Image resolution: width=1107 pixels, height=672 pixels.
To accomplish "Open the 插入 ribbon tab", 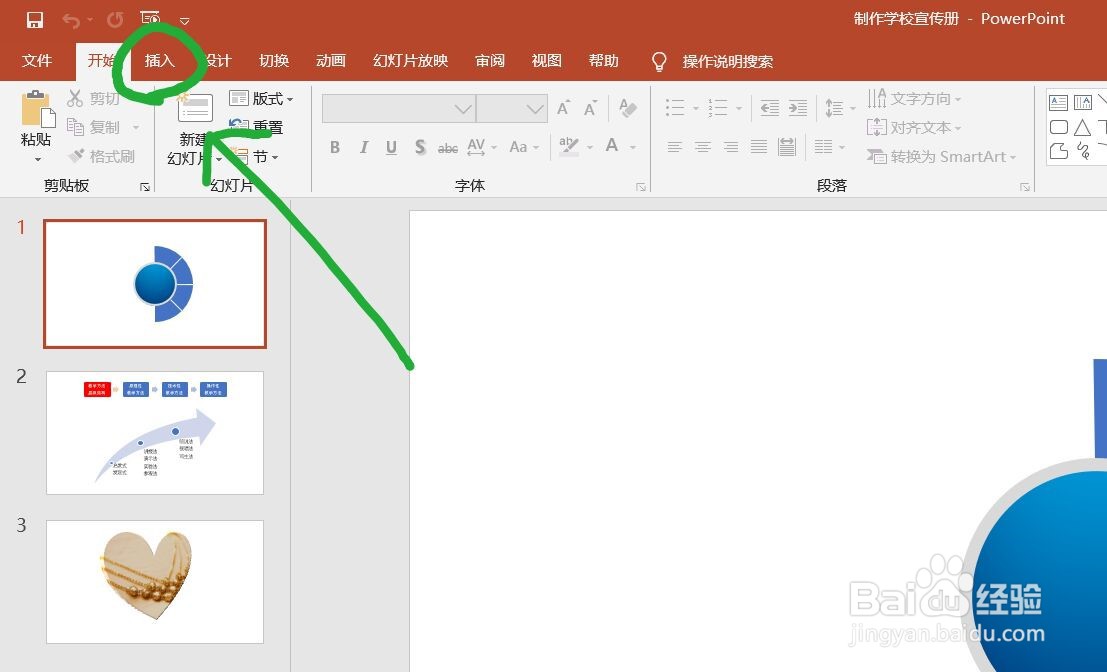I will [x=160, y=61].
